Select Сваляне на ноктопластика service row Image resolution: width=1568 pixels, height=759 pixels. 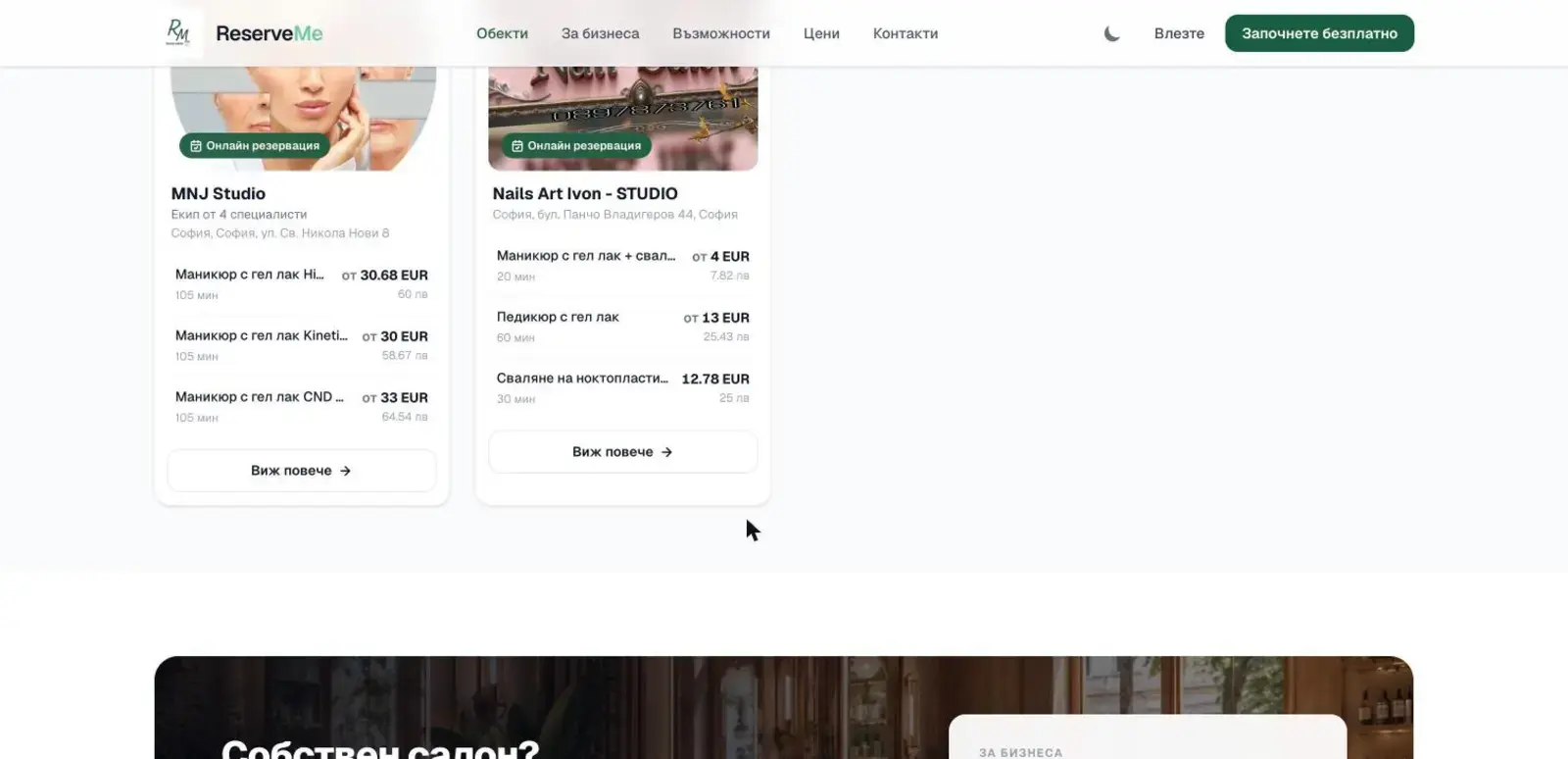[x=623, y=387]
